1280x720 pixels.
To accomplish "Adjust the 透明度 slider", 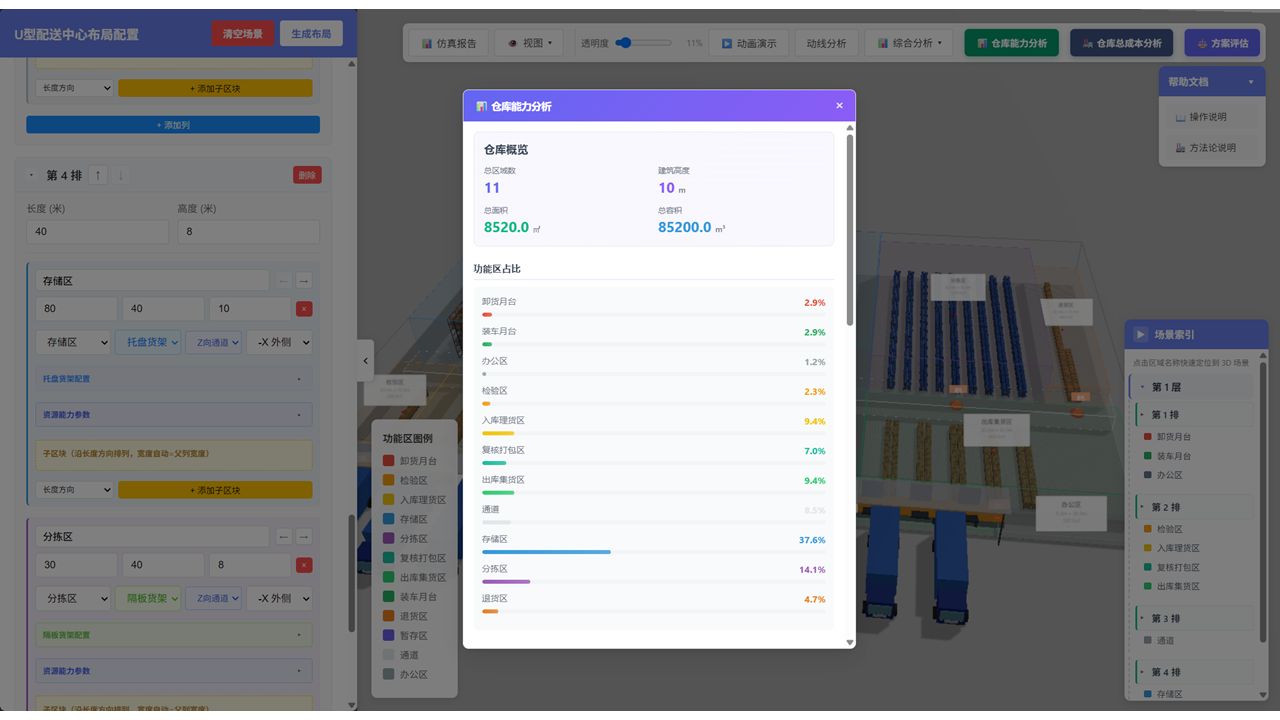I will pyautogui.click(x=643, y=43).
